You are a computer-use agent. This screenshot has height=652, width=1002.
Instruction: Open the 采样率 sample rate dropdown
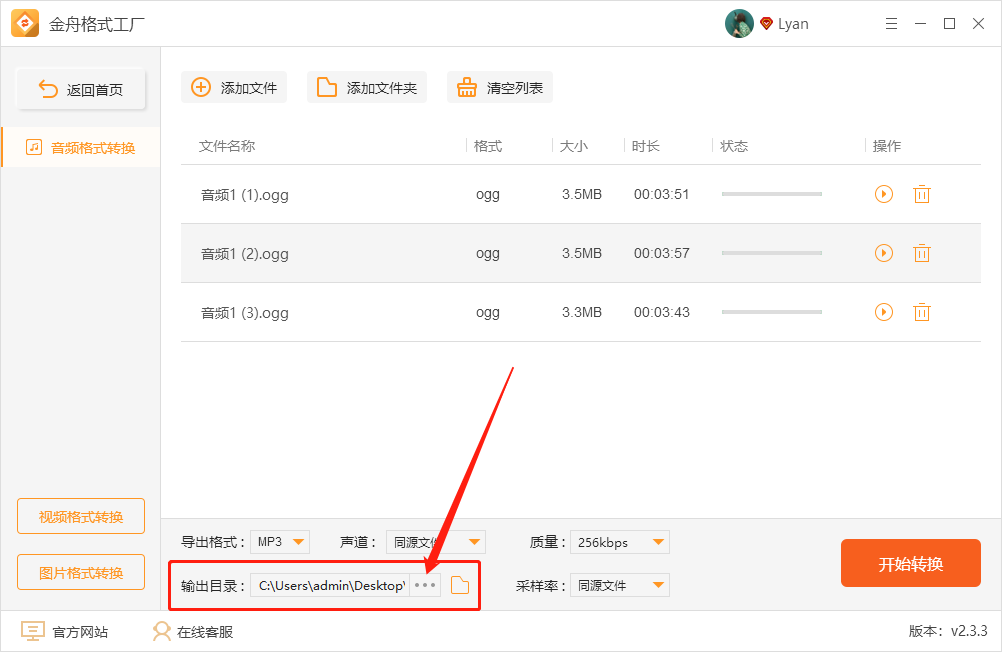pos(619,585)
